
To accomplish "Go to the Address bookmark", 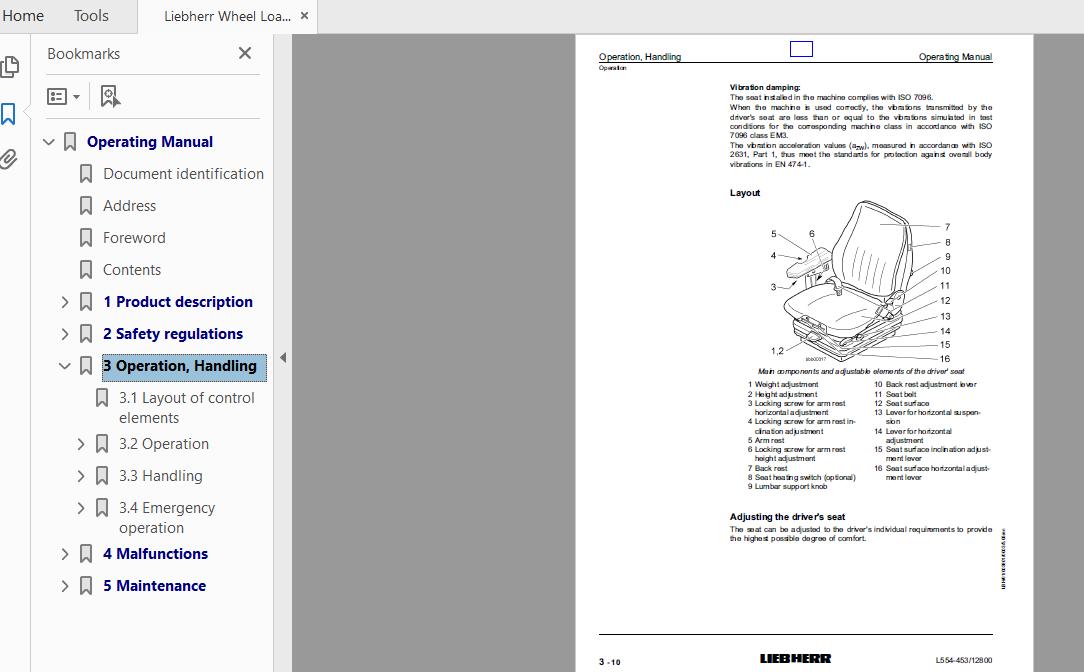I will [129, 205].
